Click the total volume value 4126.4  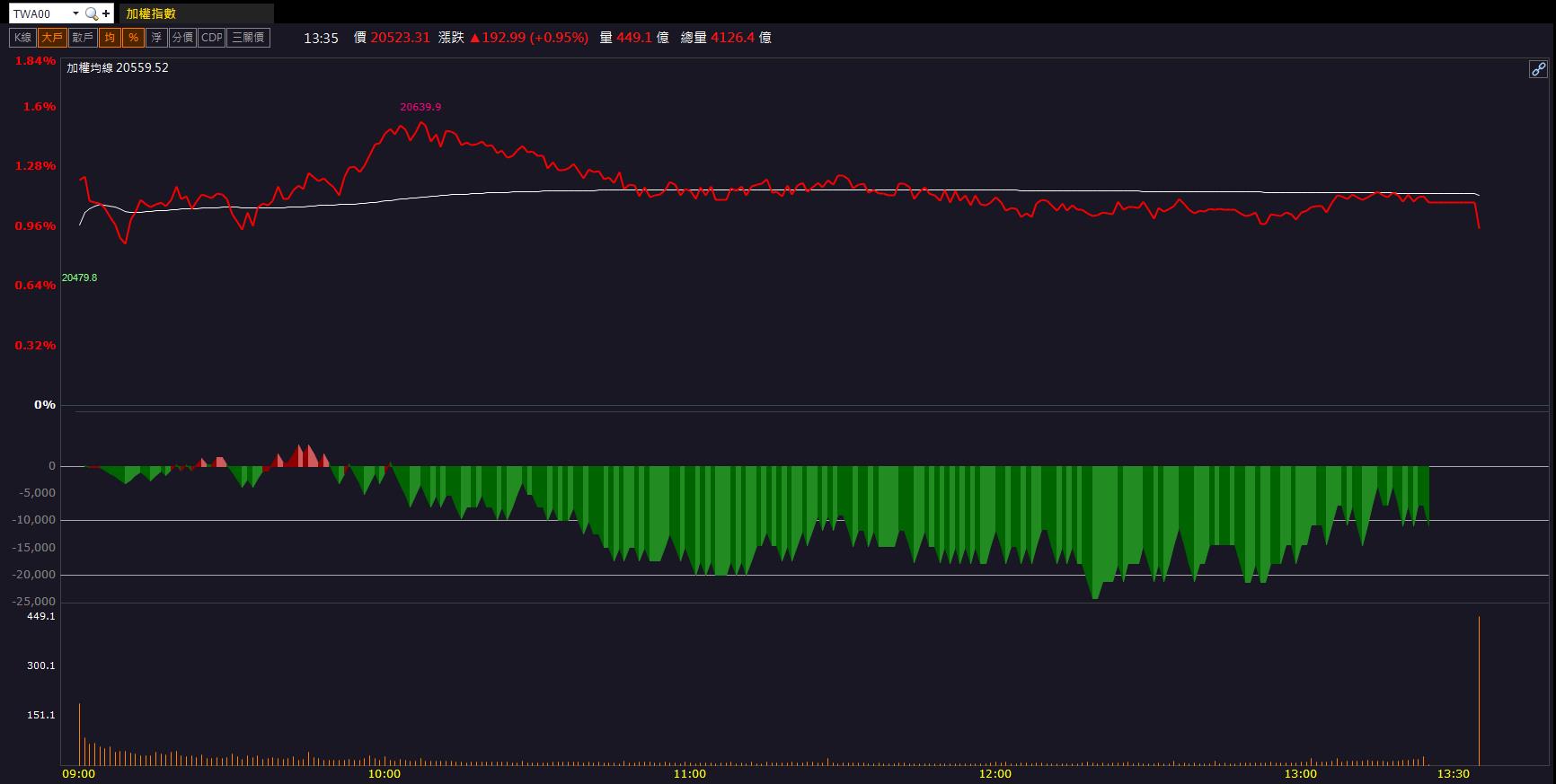point(732,38)
